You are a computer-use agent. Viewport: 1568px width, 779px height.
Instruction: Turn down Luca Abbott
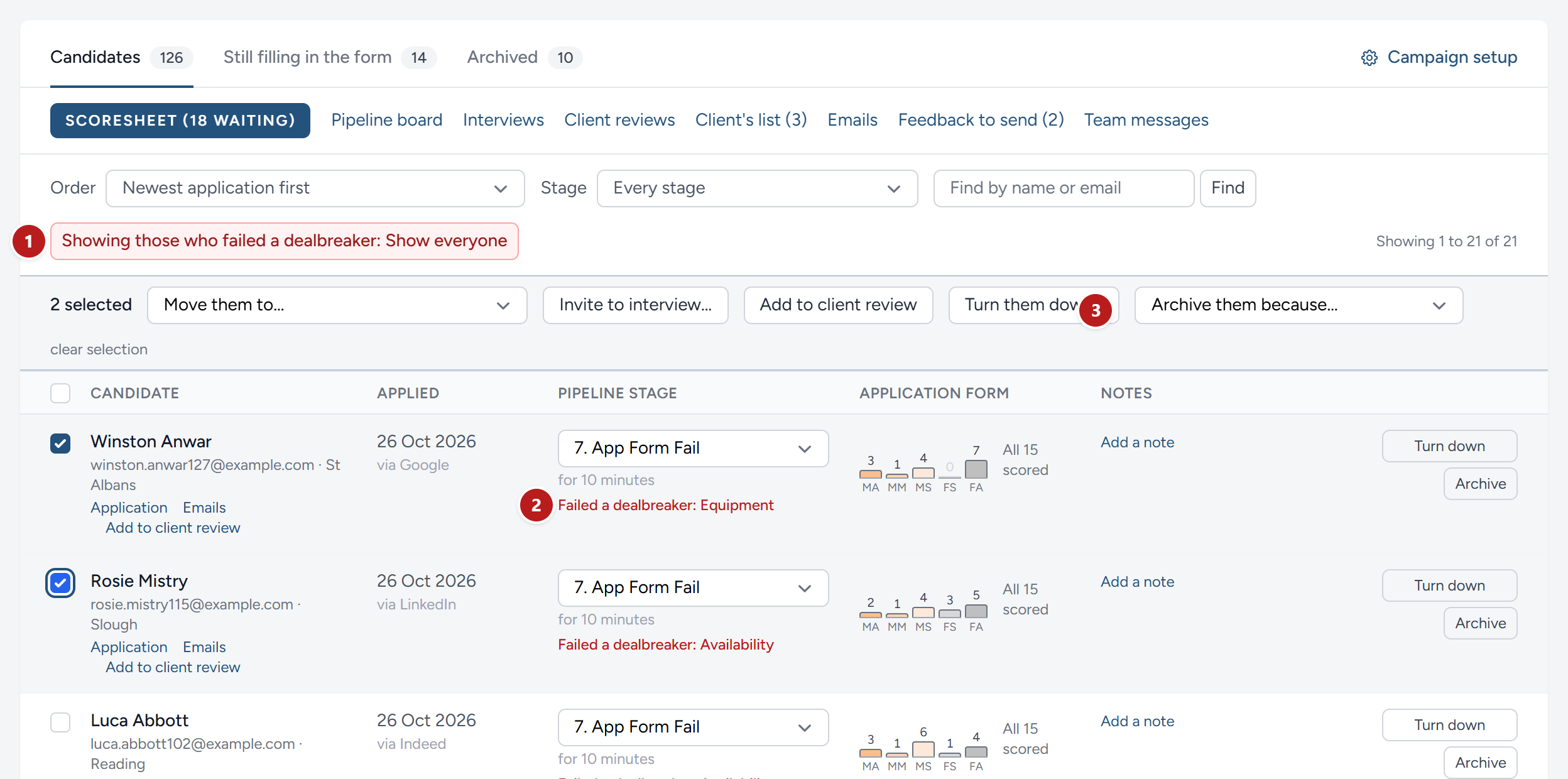pos(1449,725)
